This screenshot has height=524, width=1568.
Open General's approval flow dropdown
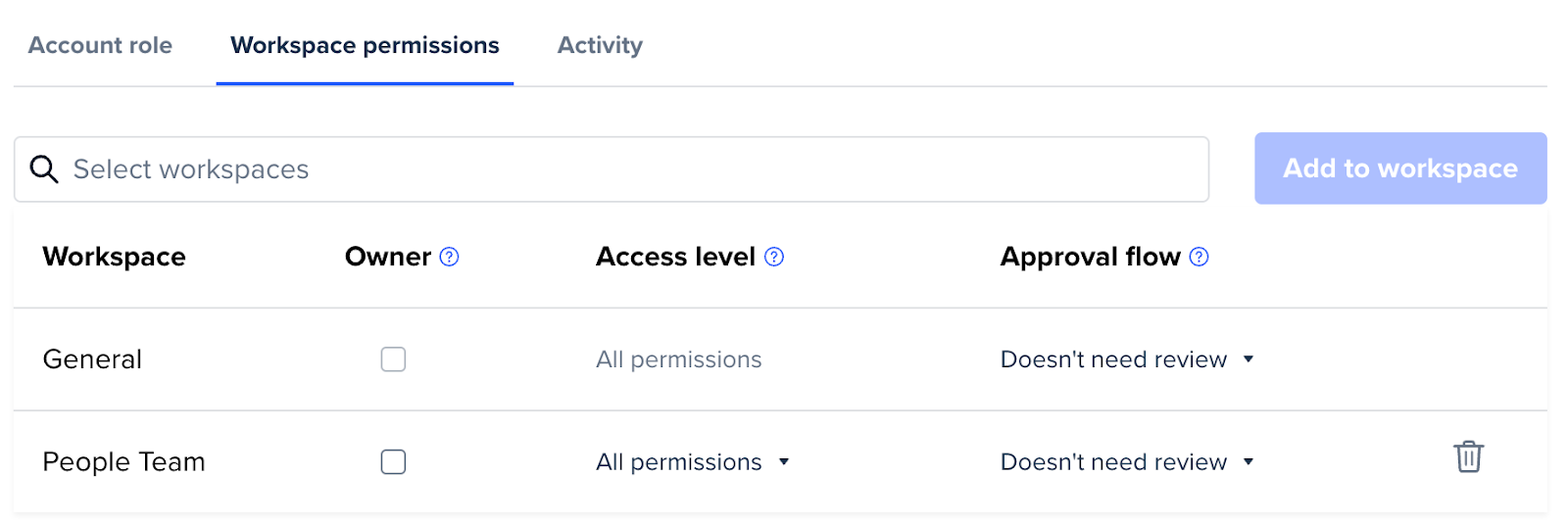click(x=1127, y=359)
